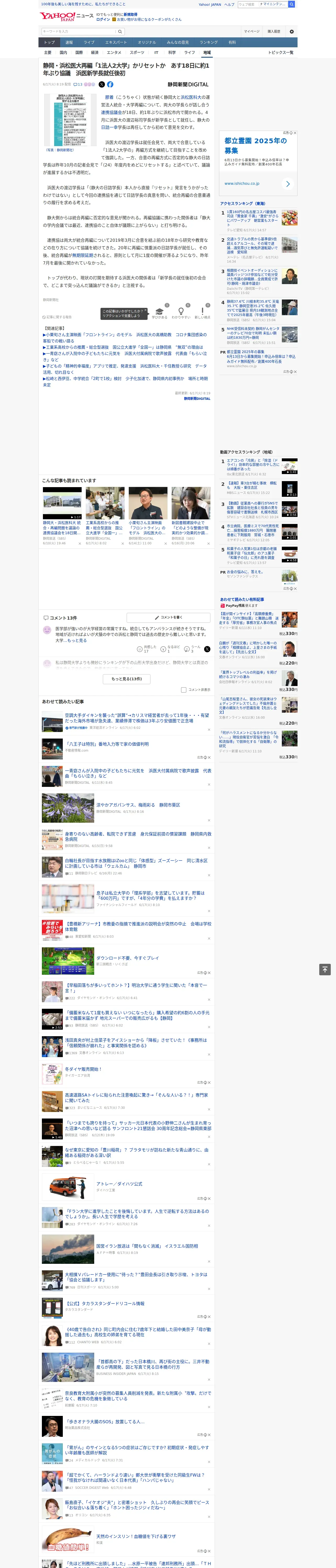
Task: Open エキスパート navigation tab
Action: click(116, 42)
